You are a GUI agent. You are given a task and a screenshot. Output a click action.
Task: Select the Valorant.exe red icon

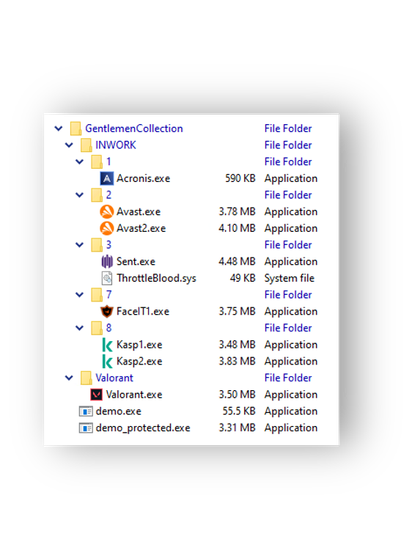(96, 395)
